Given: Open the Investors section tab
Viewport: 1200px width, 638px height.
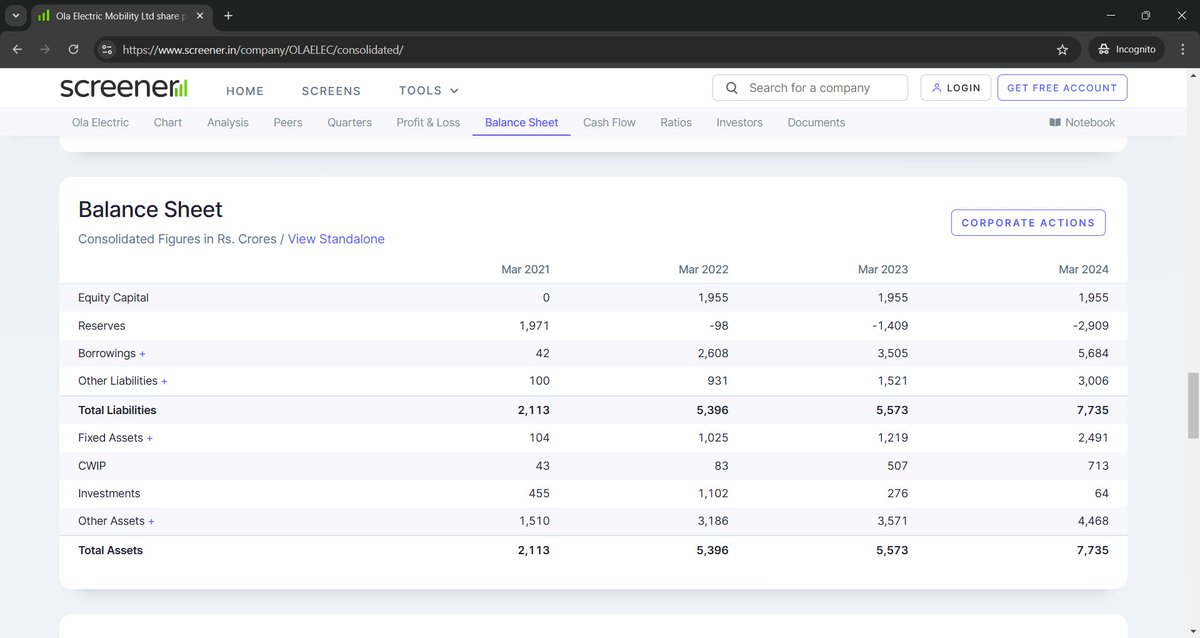Looking at the screenshot, I should click(739, 122).
